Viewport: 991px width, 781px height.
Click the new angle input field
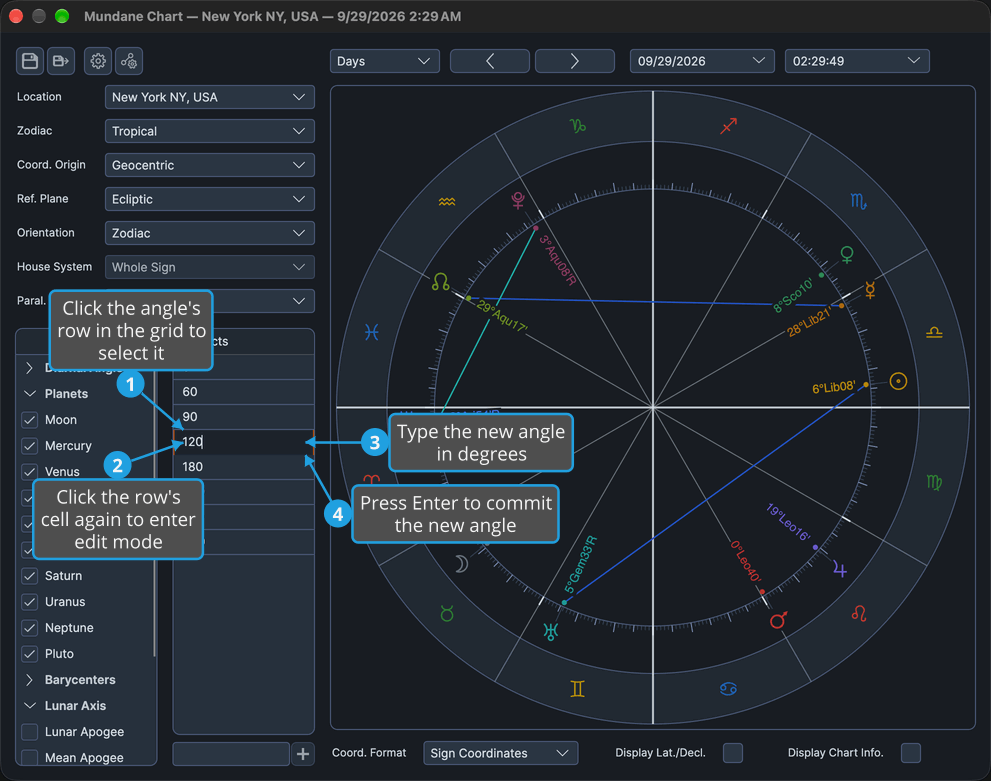[231, 754]
